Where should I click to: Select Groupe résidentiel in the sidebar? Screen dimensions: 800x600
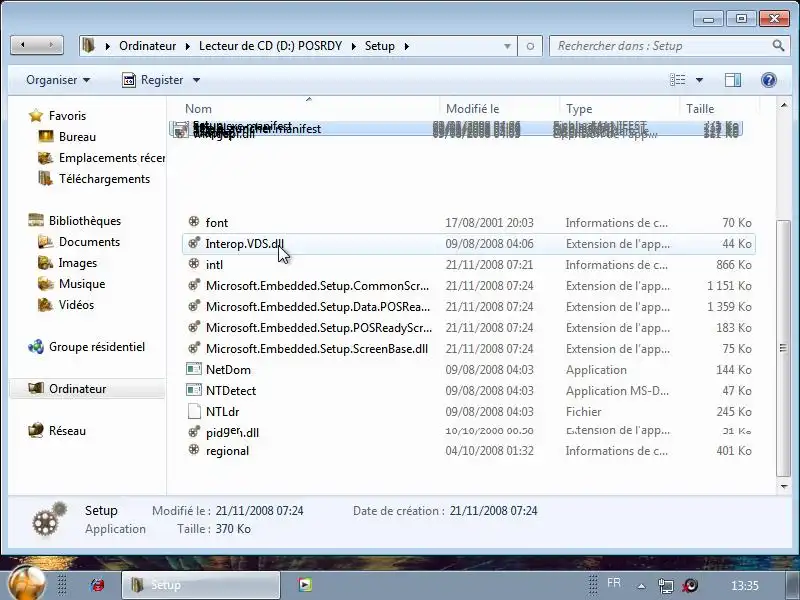97,347
